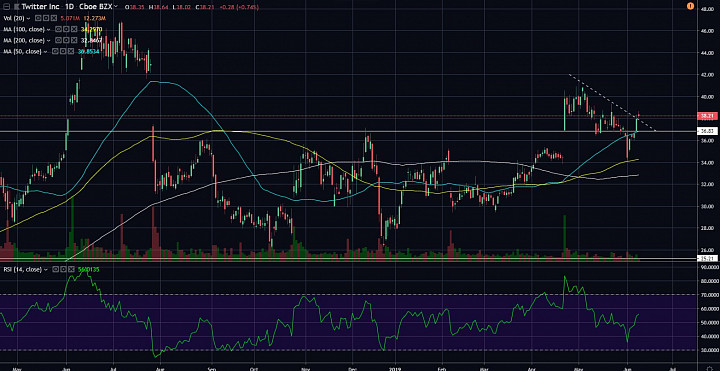
Task: Click the yellow 34.2970 MA 100 value
Action: point(91,29)
